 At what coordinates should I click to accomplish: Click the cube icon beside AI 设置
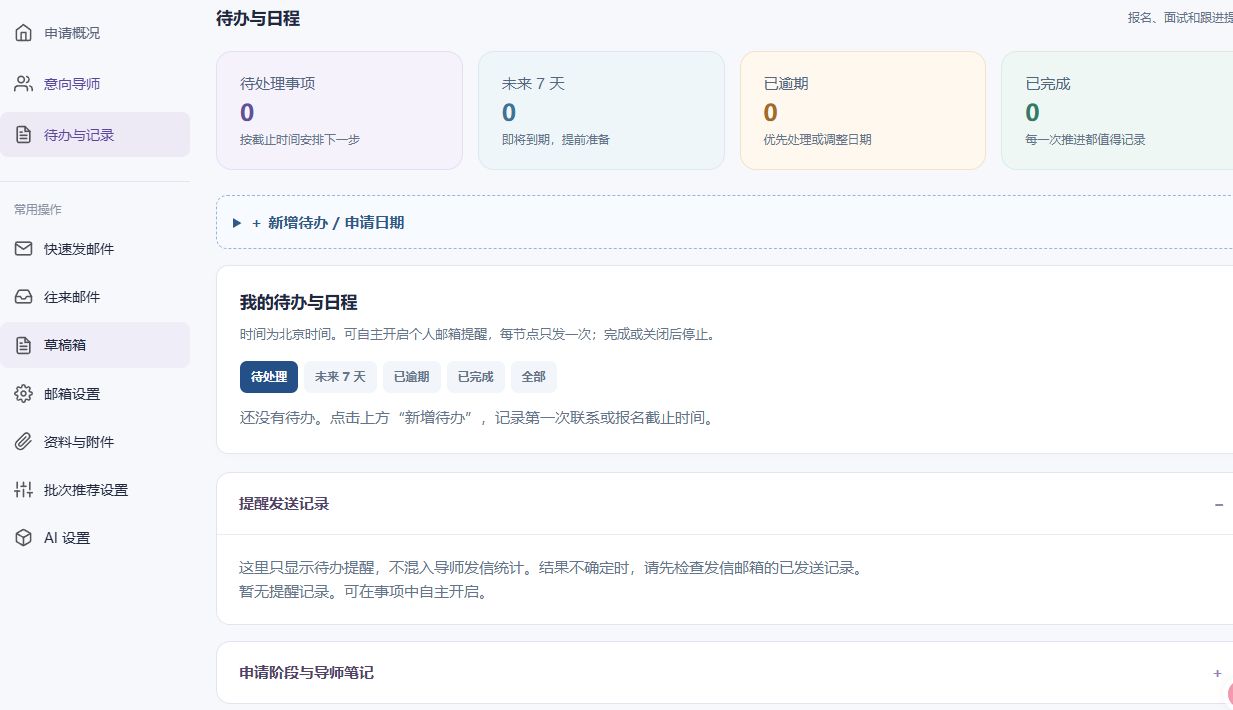click(x=23, y=538)
